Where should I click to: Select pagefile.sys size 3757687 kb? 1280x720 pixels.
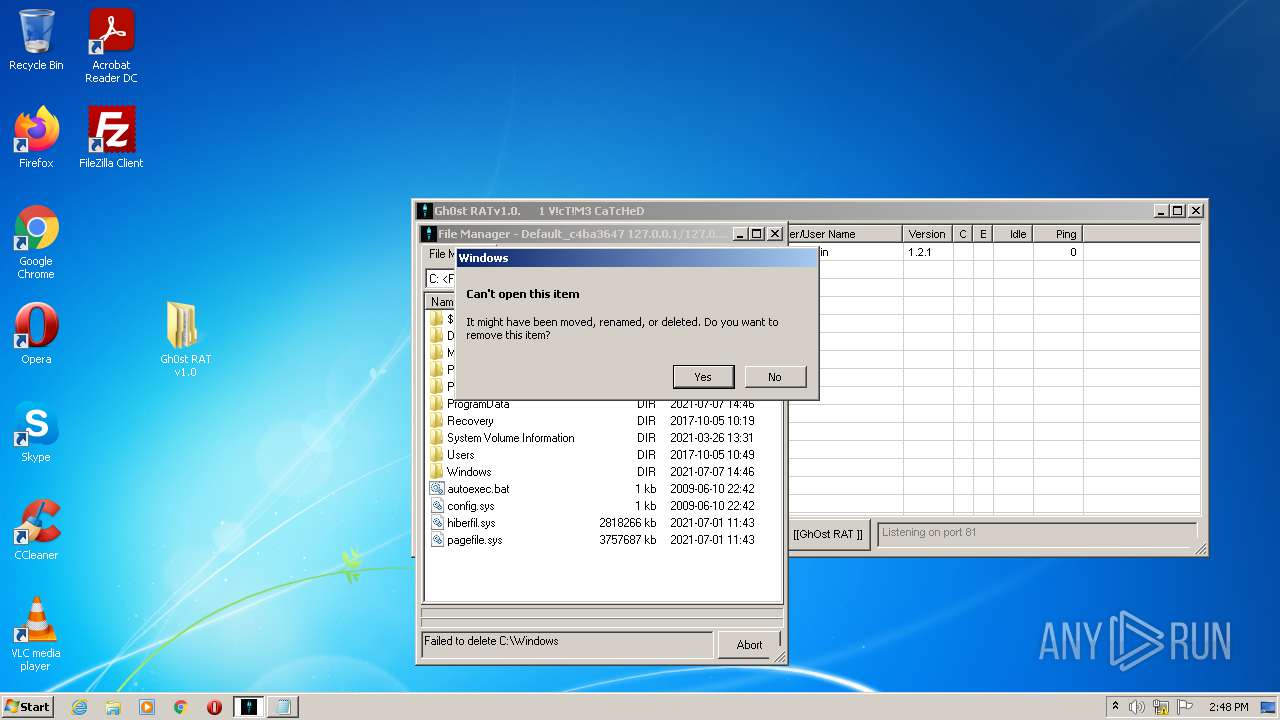[x=627, y=540]
